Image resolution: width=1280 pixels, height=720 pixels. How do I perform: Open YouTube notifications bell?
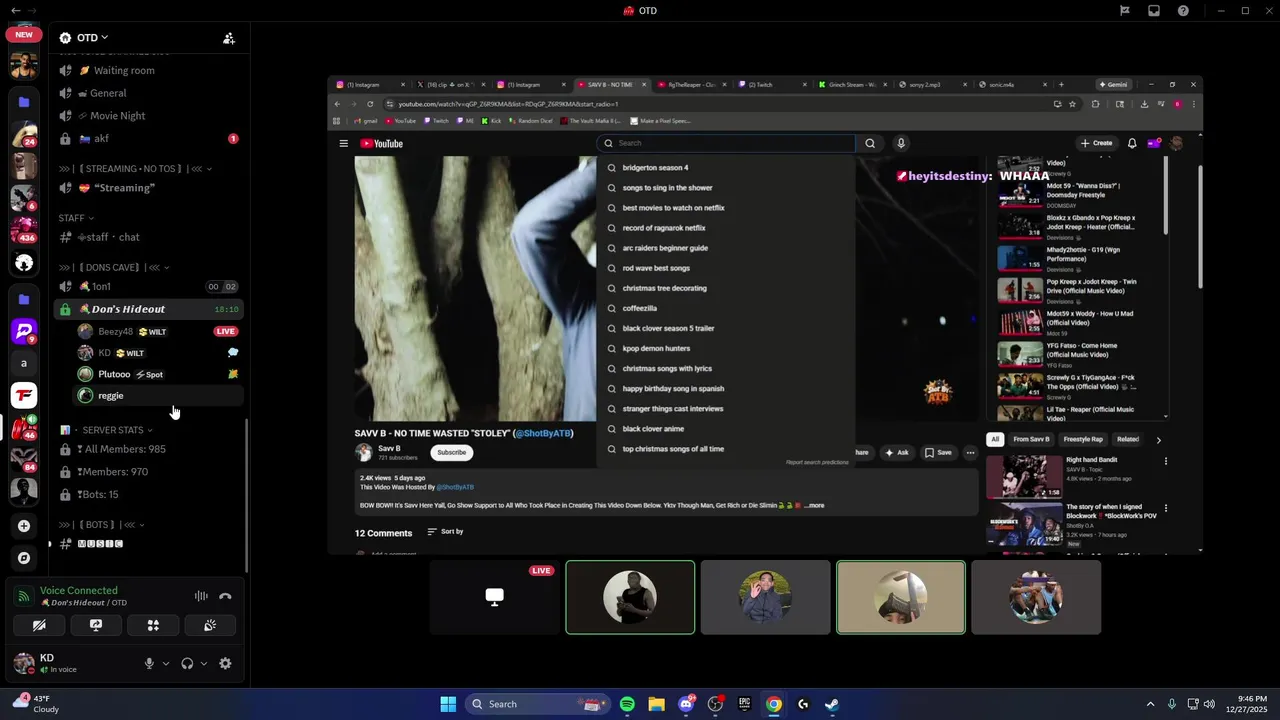[x=1132, y=143]
